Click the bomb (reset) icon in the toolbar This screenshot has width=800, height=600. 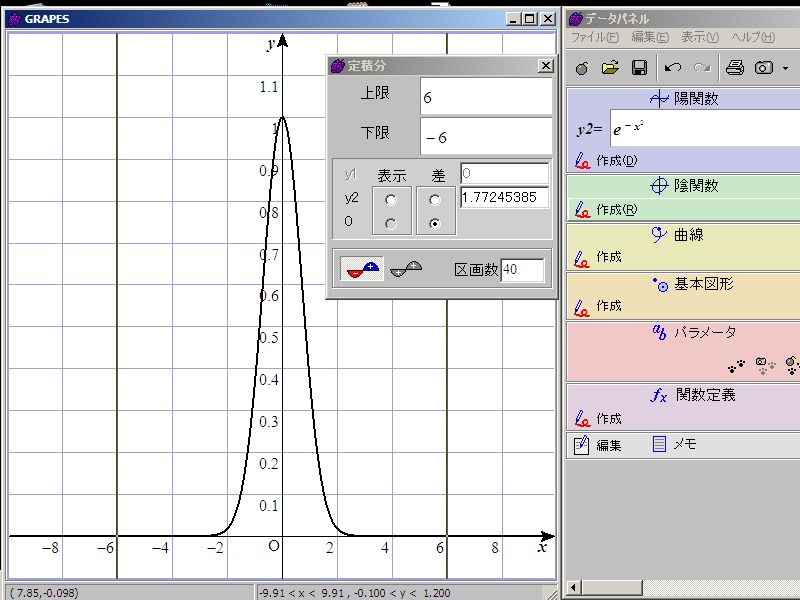pyautogui.click(x=582, y=68)
